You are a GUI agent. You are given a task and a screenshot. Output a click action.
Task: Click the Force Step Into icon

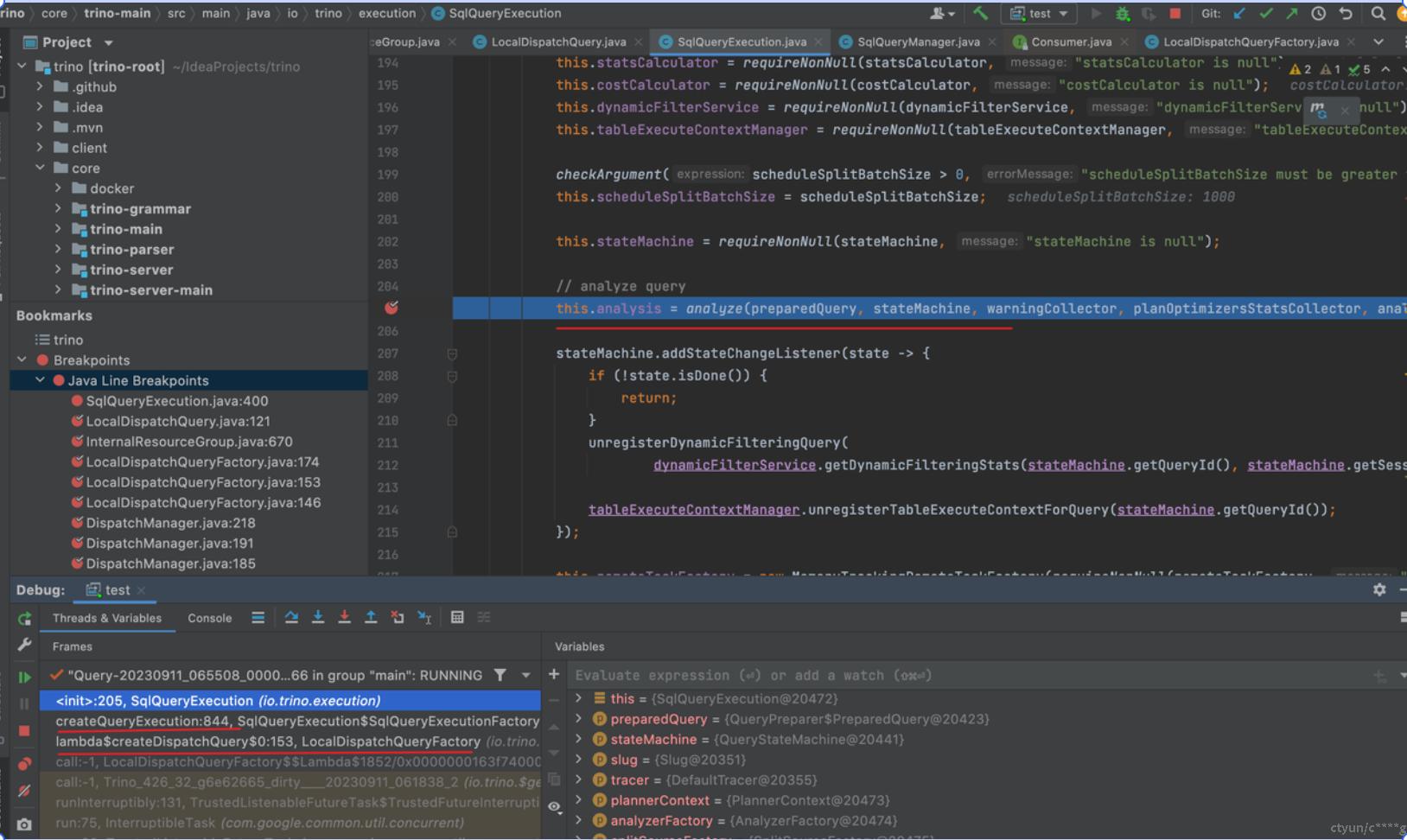344,617
